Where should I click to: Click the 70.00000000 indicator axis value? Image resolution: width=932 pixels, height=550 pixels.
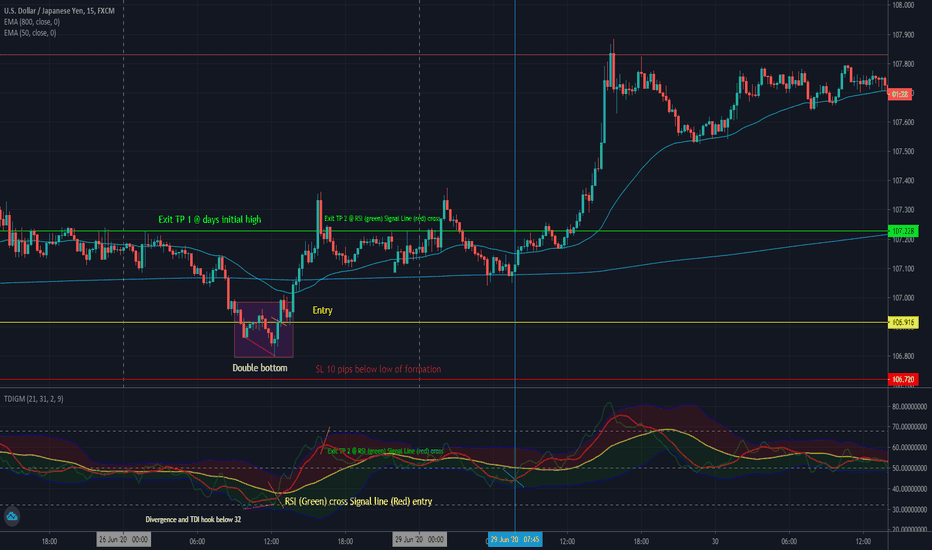point(909,427)
